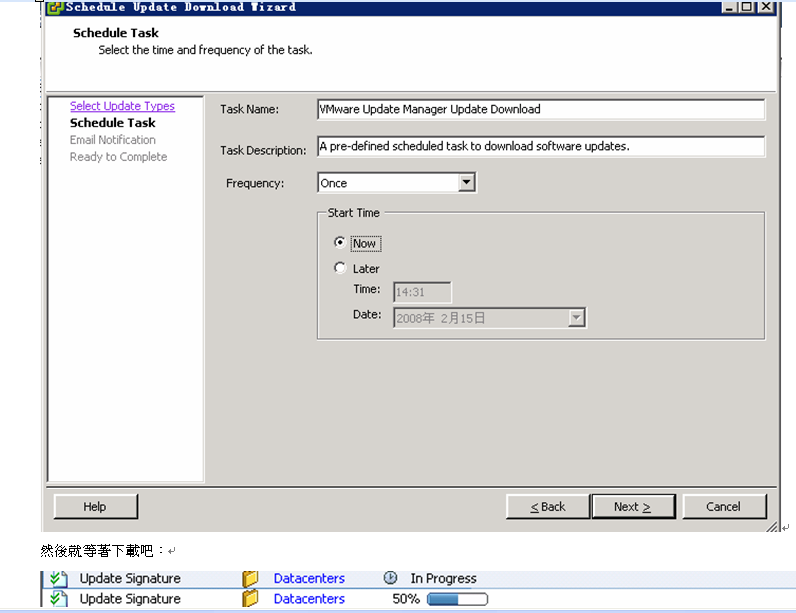The image size is (796, 613).
Task: Select the Now start time radio button
Action: coord(340,242)
